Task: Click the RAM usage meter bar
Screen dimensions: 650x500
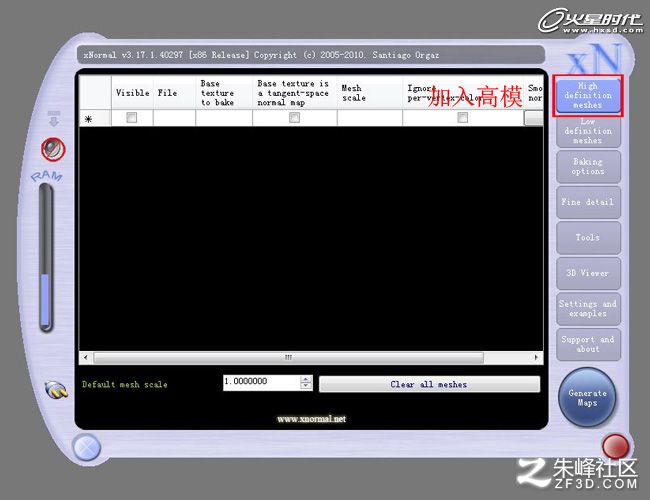Action: click(x=46, y=257)
